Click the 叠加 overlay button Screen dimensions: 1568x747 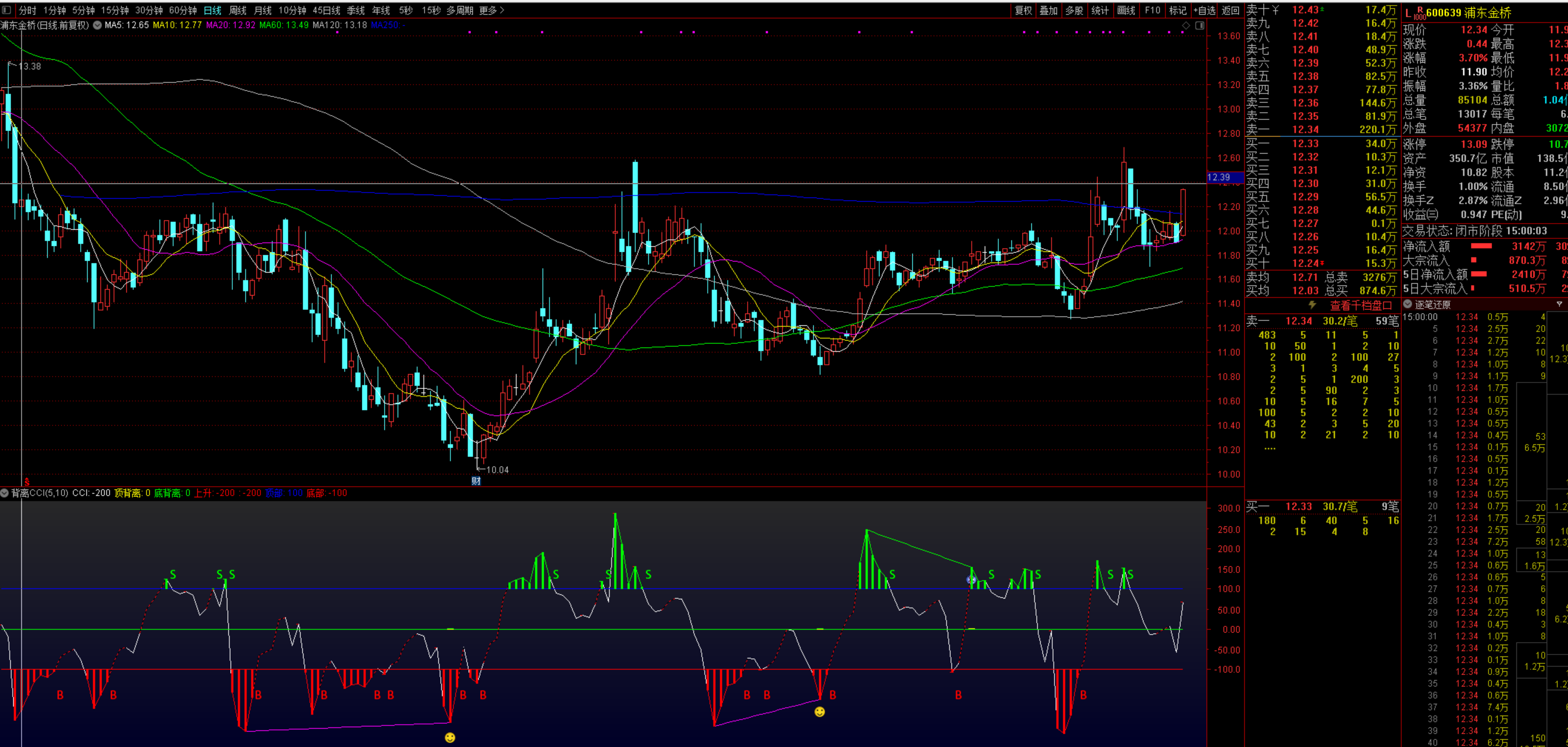pyautogui.click(x=1048, y=10)
